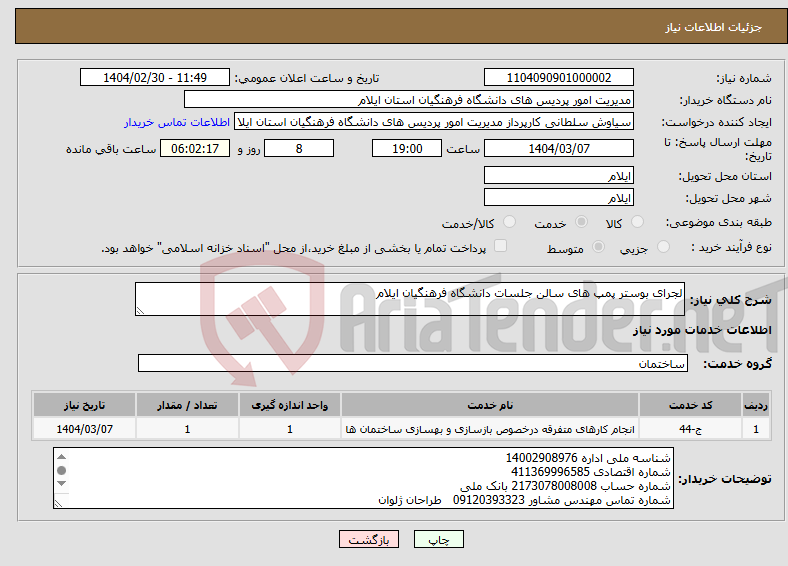Click the اطلاعات خدمات مورد نیاز heading
Viewport: 788px width, 566px height.
pyautogui.click(x=702, y=330)
